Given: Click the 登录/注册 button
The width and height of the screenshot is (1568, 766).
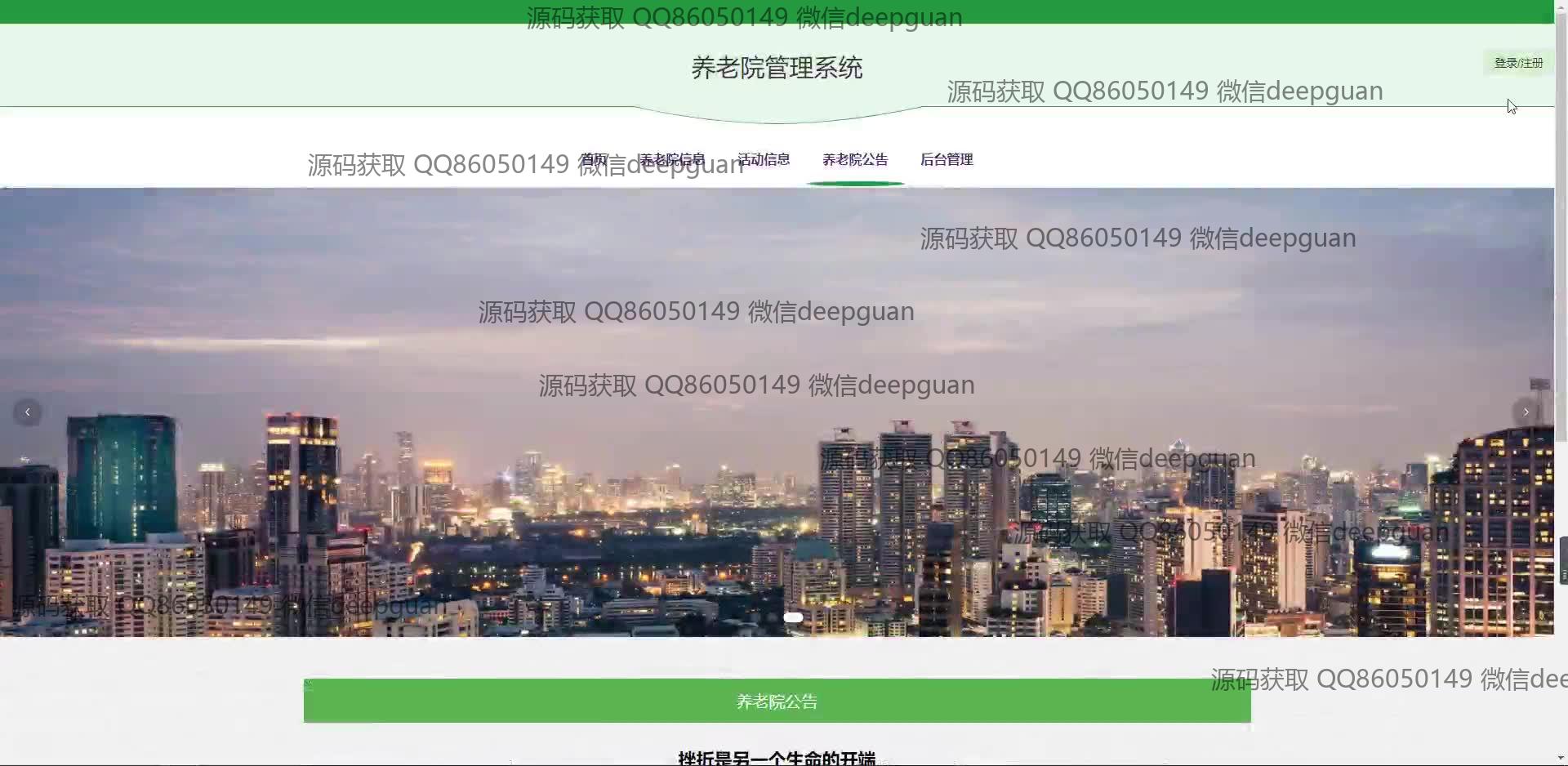Looking at the screenshot, I should 1518,63.
